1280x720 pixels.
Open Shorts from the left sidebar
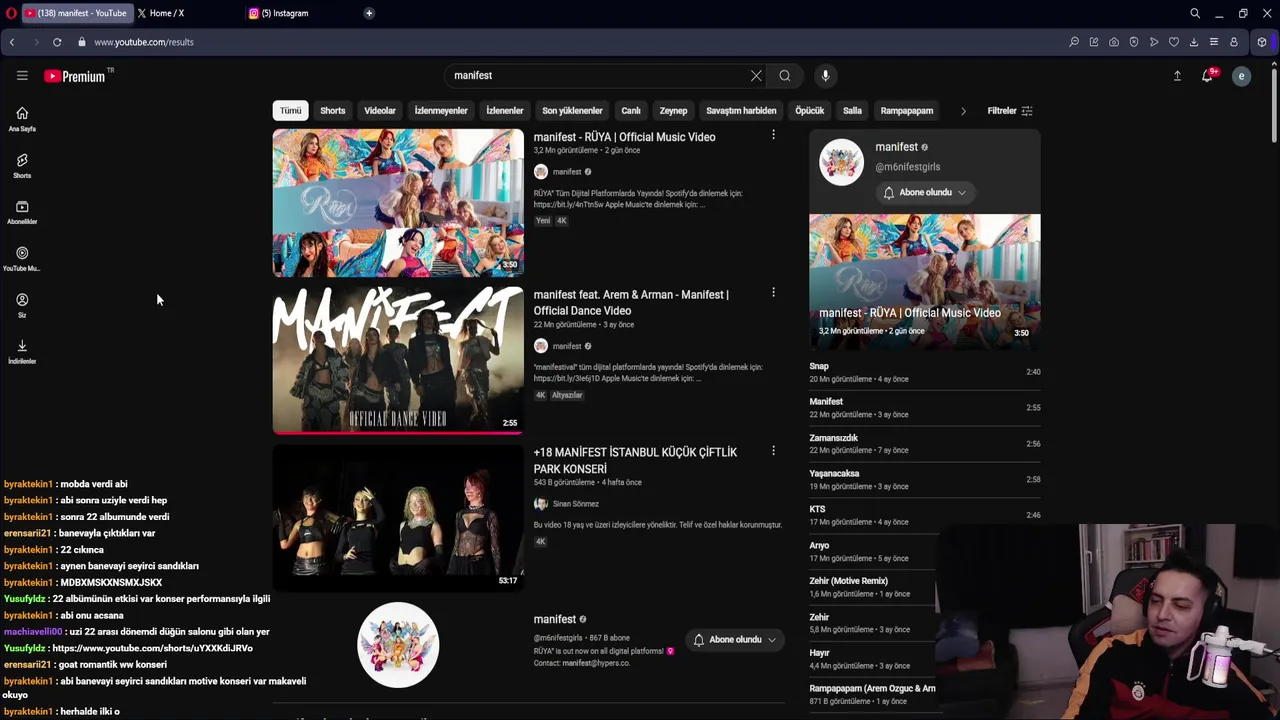(x=22, y=166)
